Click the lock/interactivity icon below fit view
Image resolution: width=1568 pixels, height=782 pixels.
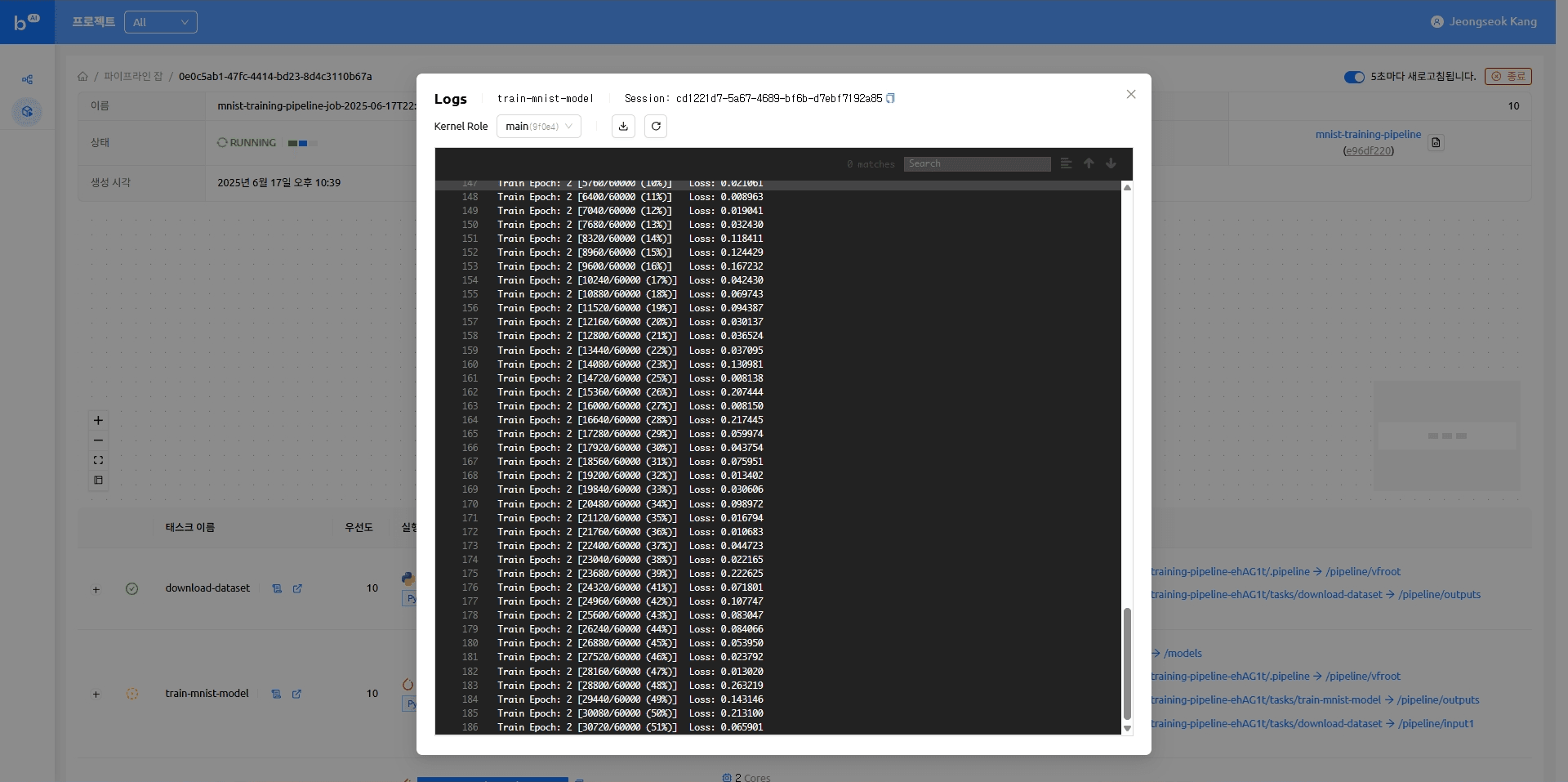click(98, 480)
